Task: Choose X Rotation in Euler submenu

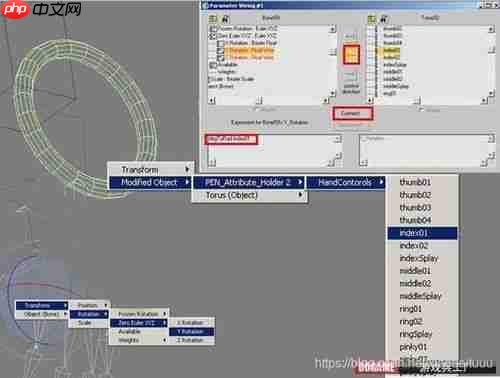Action: [191, 323]
